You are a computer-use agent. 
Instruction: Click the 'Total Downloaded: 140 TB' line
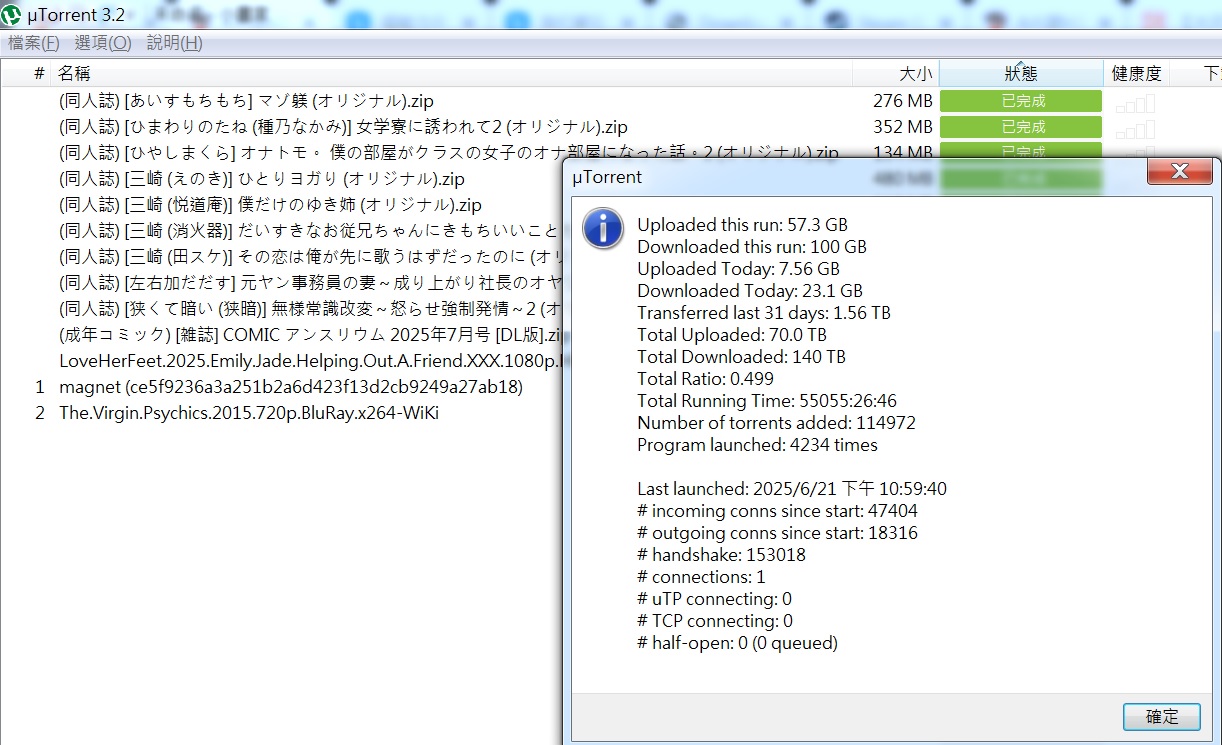pos(740,357)
